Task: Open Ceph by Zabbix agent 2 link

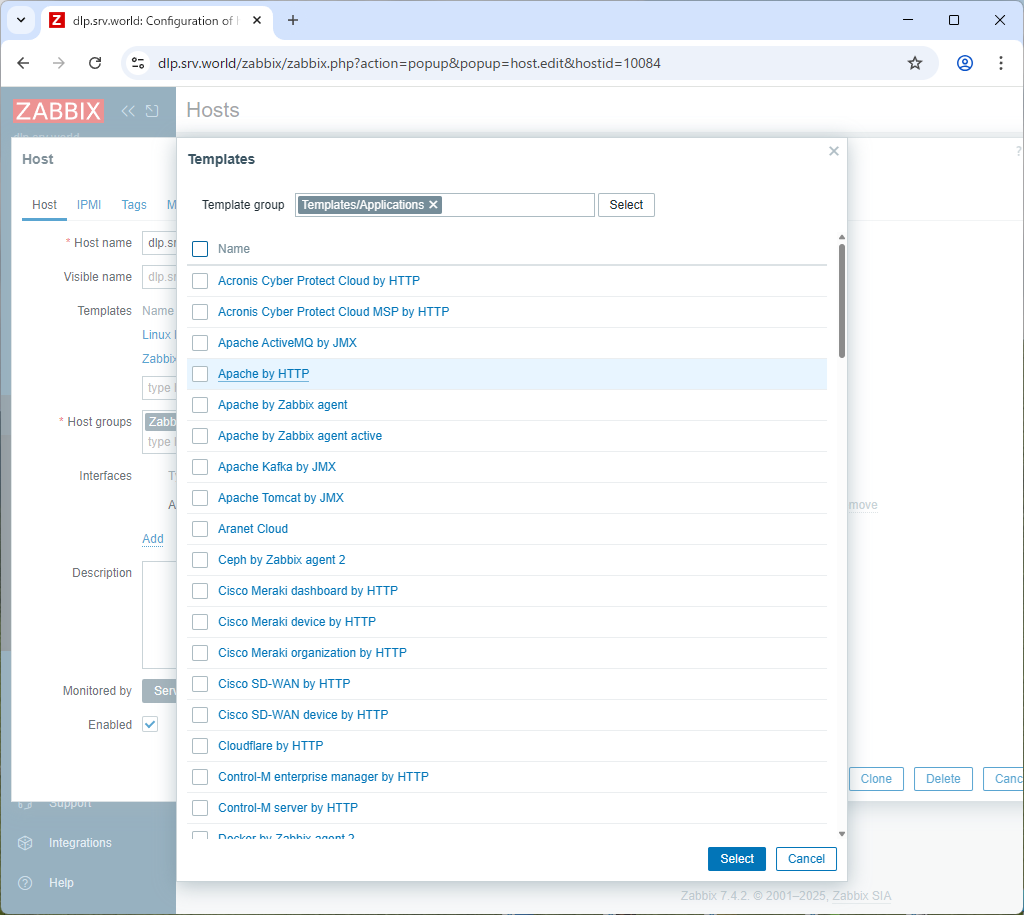Action: 281,560
